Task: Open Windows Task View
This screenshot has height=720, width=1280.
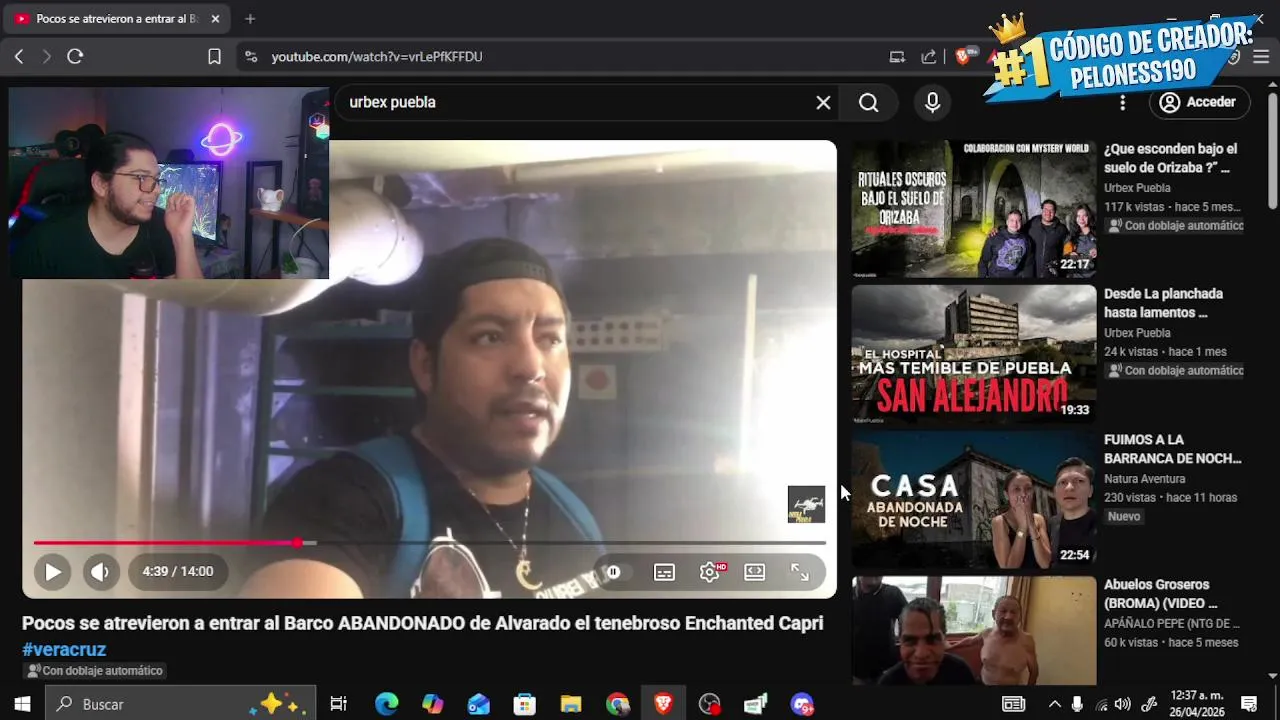Action: 338,704
